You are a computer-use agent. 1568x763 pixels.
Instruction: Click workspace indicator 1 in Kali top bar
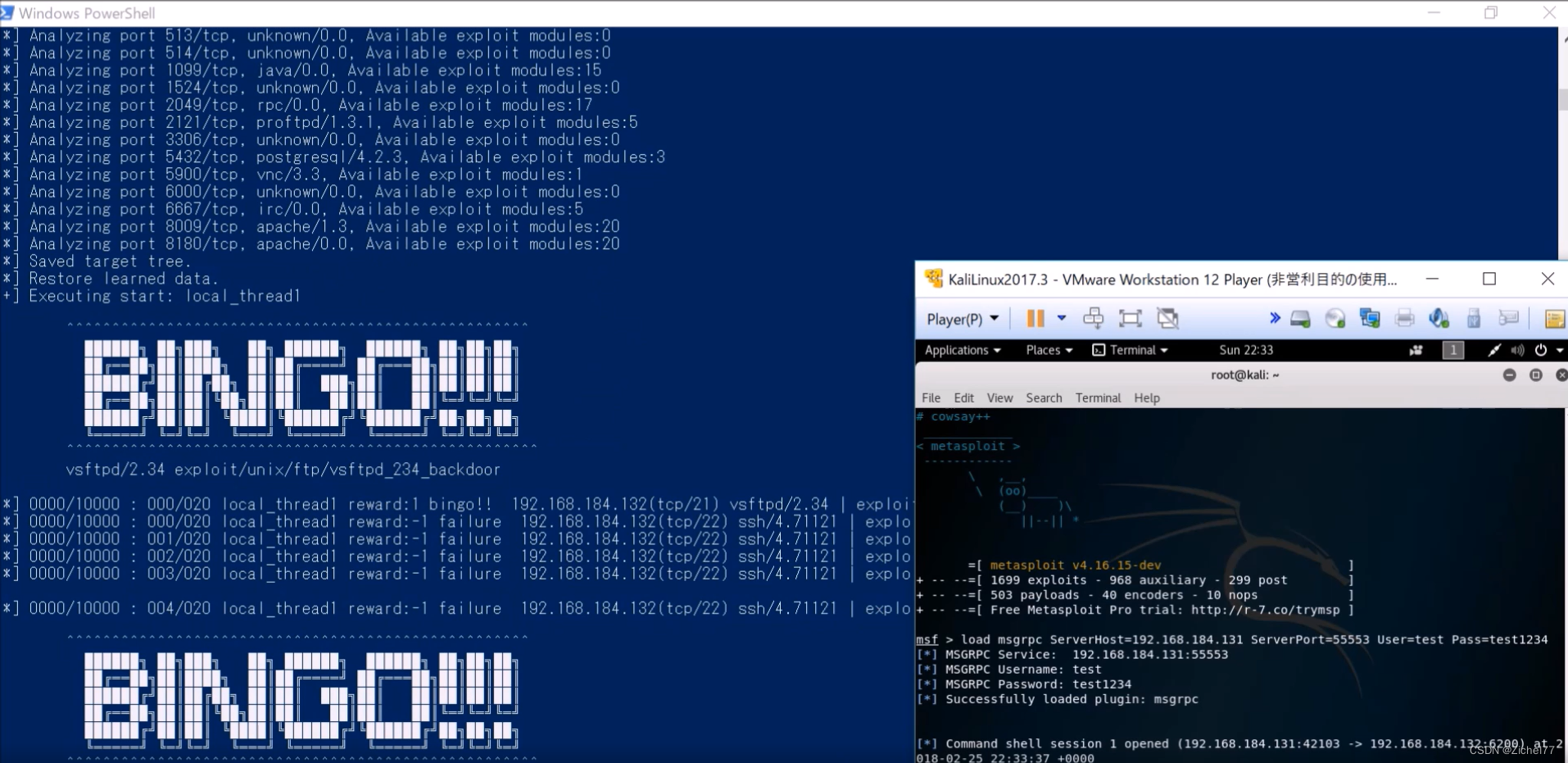(1453, 350)
